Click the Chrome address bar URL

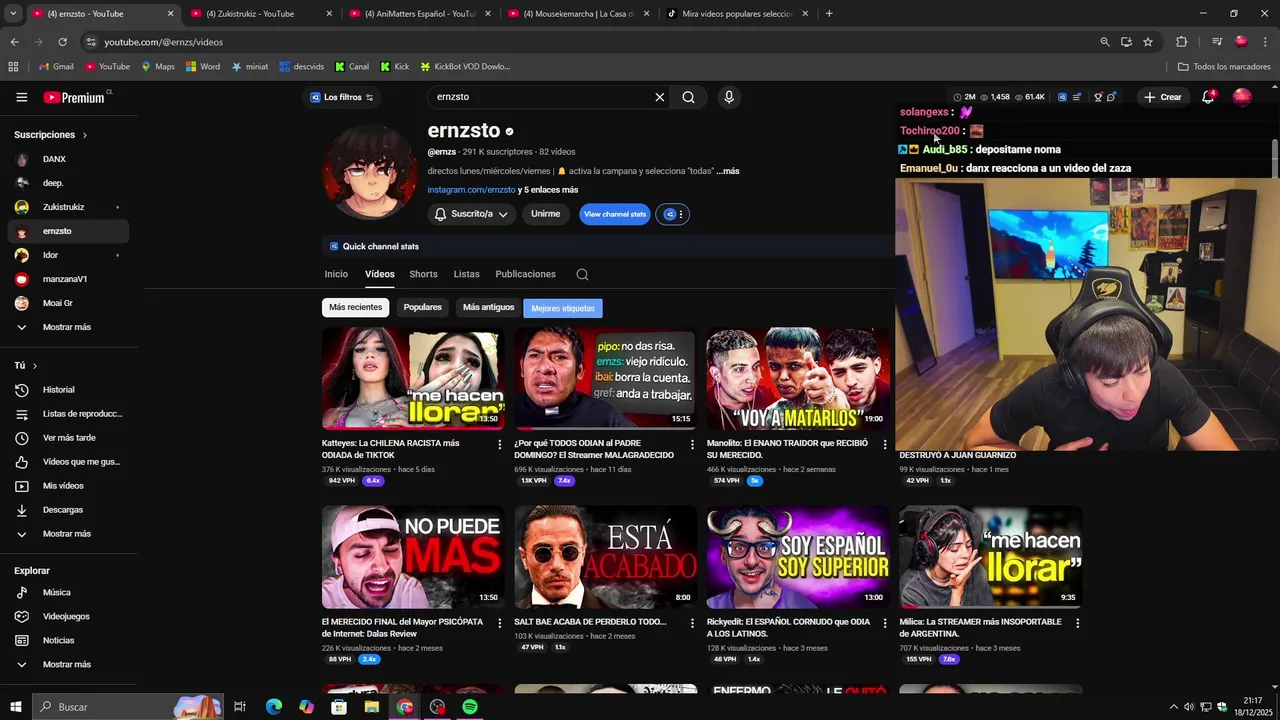163,42
